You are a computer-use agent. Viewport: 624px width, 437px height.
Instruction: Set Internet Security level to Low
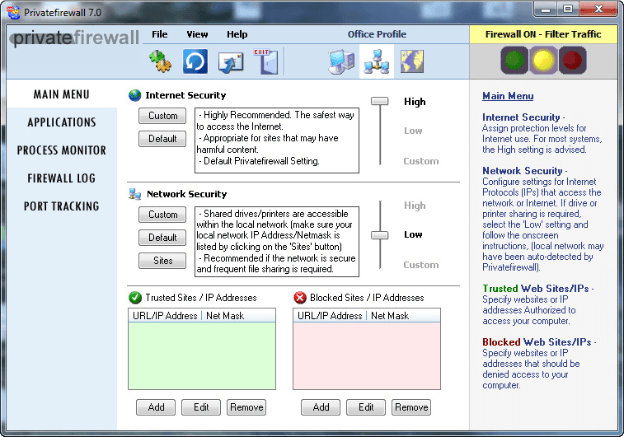pyautogui.click(x=413, y=131)
